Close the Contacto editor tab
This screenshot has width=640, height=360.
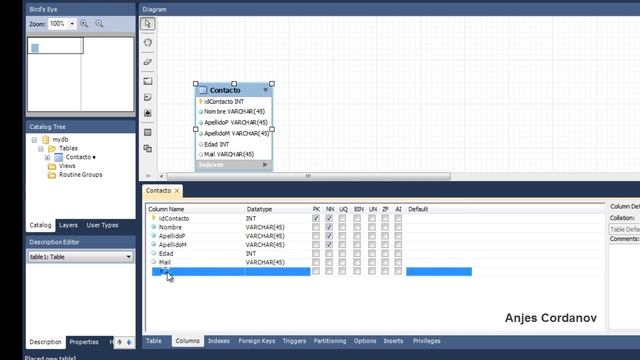tap(177, 191)
